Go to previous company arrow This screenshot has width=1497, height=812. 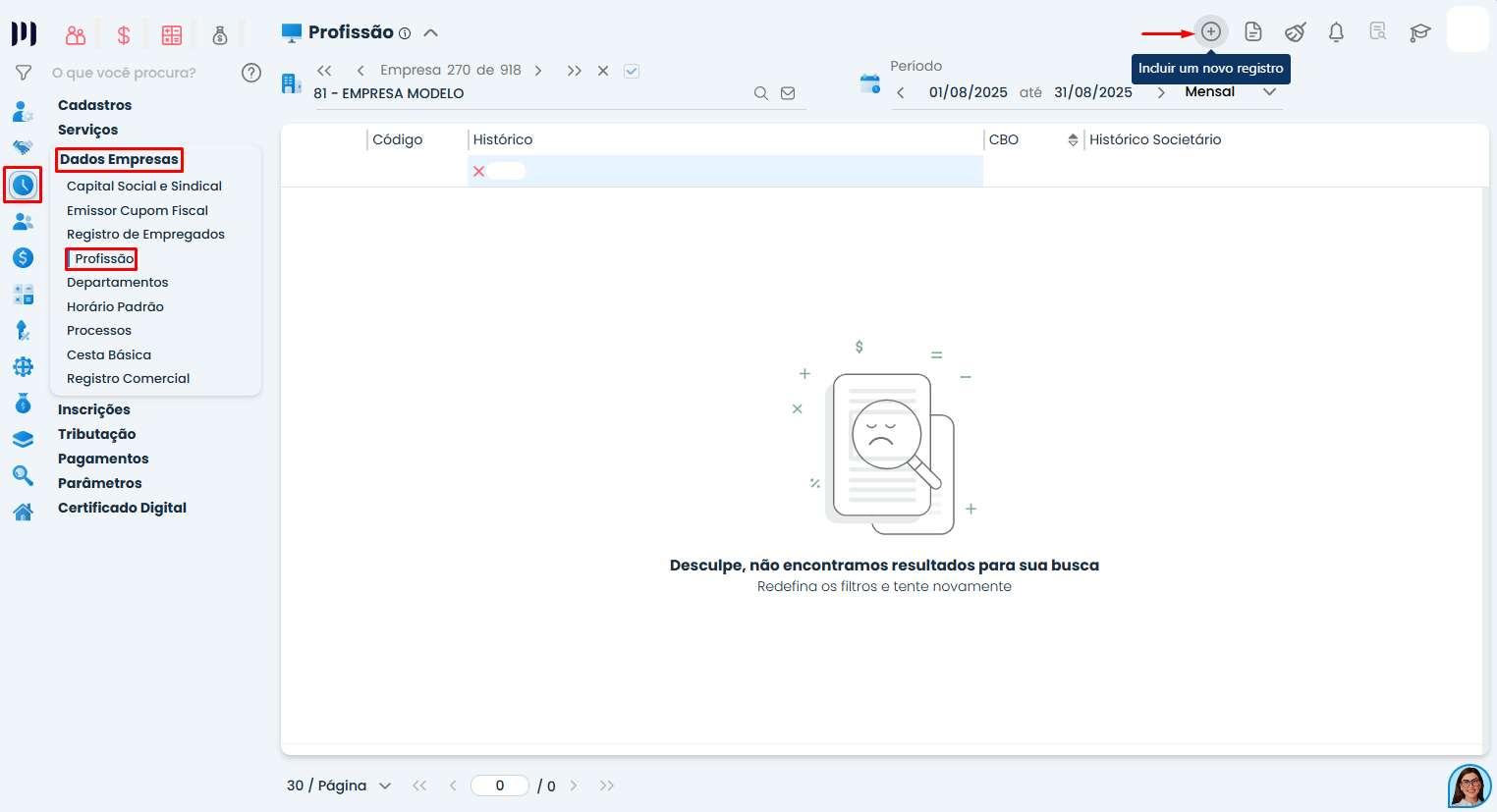tap(360, 71)
